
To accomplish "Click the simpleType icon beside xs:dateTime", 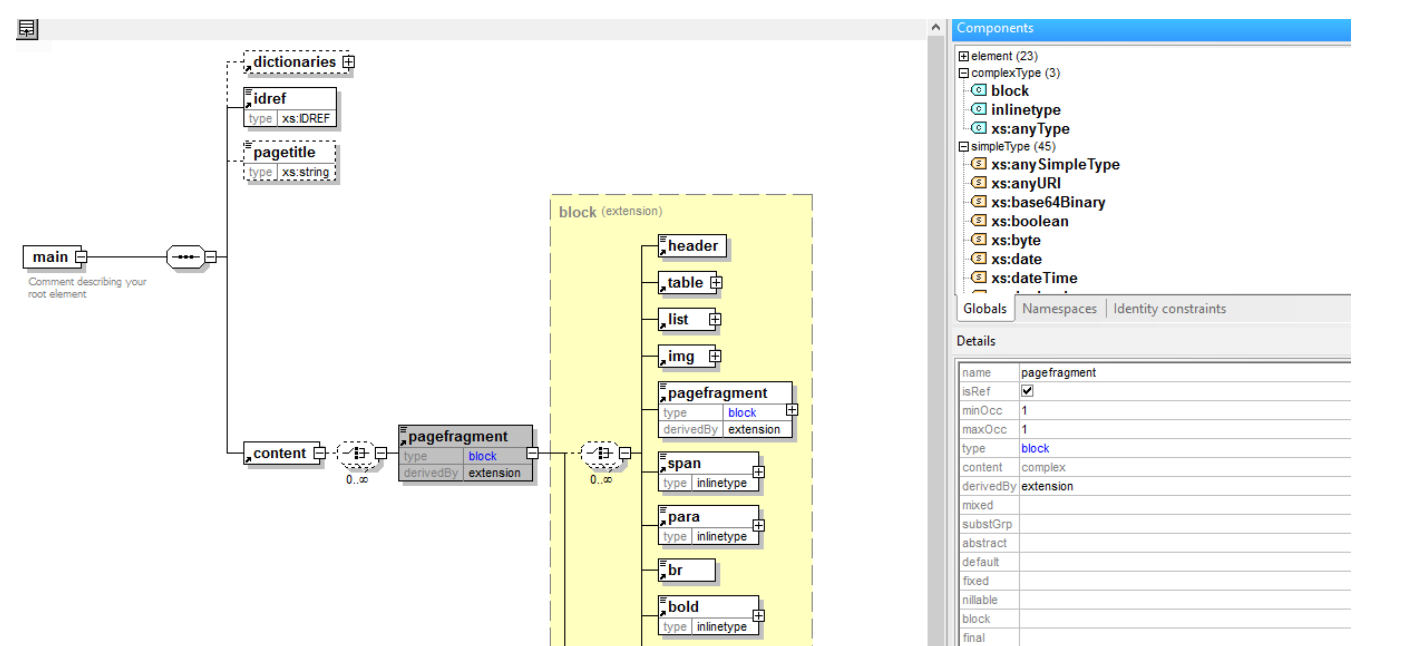I will pos(979,278).
